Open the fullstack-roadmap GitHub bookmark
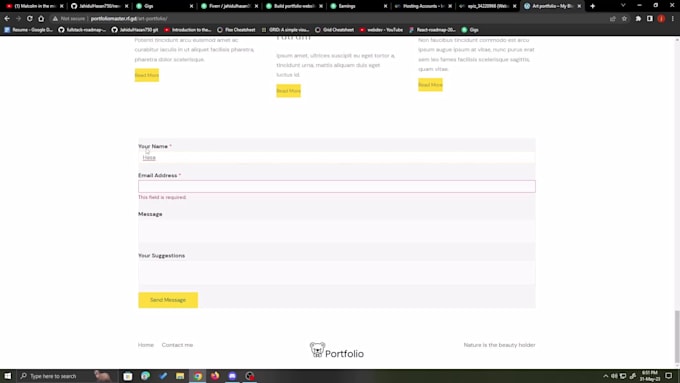Screen dimensions: 680x383 coord(82,30)
